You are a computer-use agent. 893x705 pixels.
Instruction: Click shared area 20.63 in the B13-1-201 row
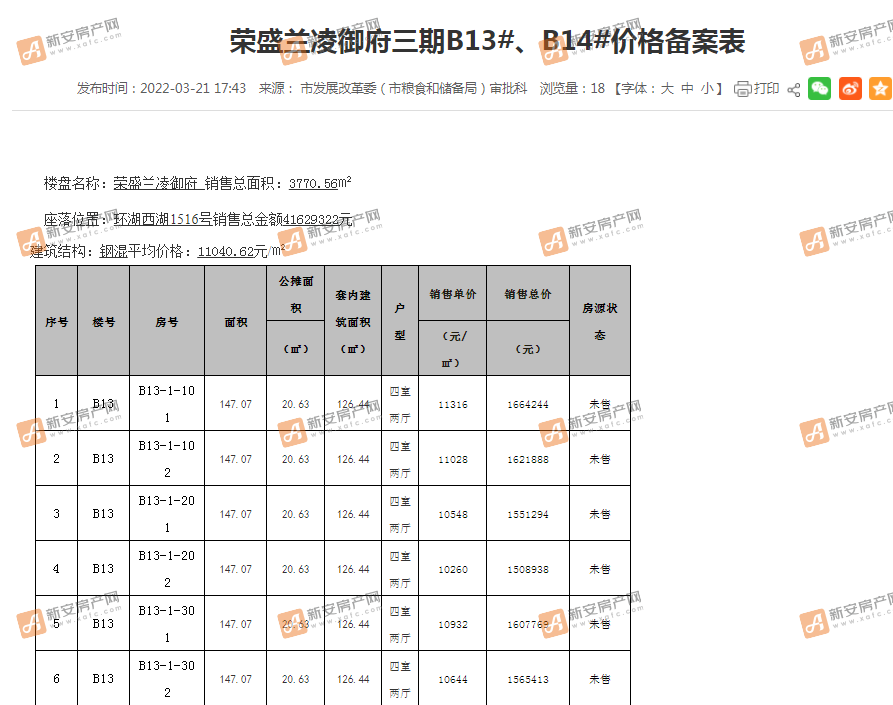tap(296, 515)
